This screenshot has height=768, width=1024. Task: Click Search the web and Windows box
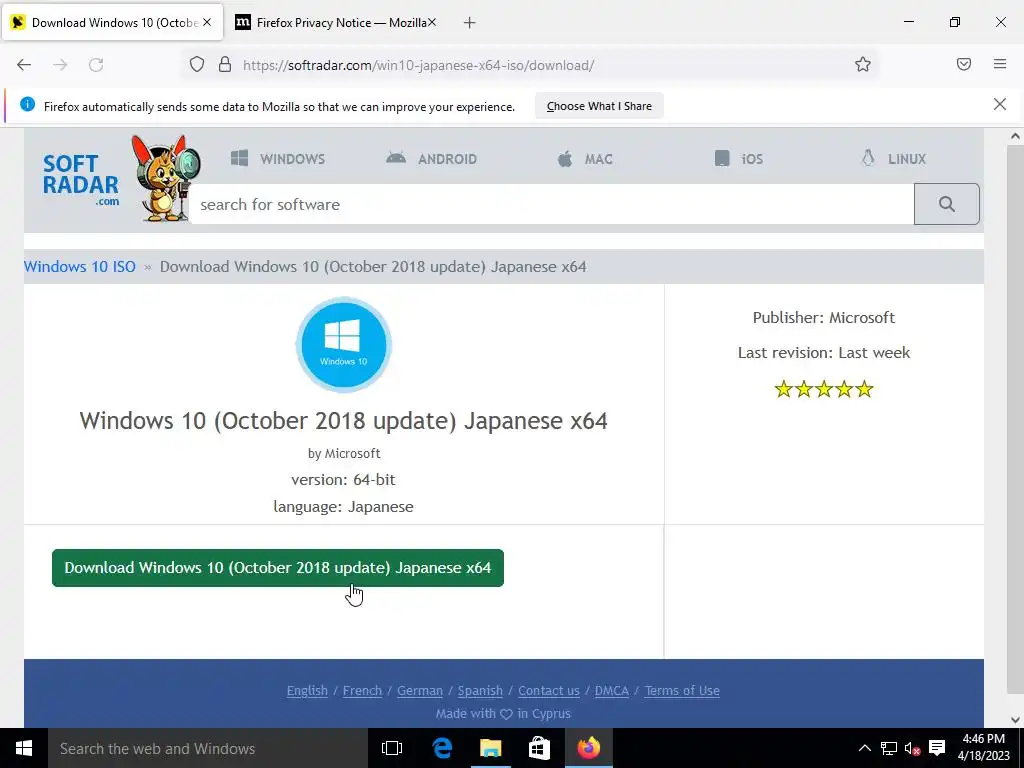click(208, 748)
